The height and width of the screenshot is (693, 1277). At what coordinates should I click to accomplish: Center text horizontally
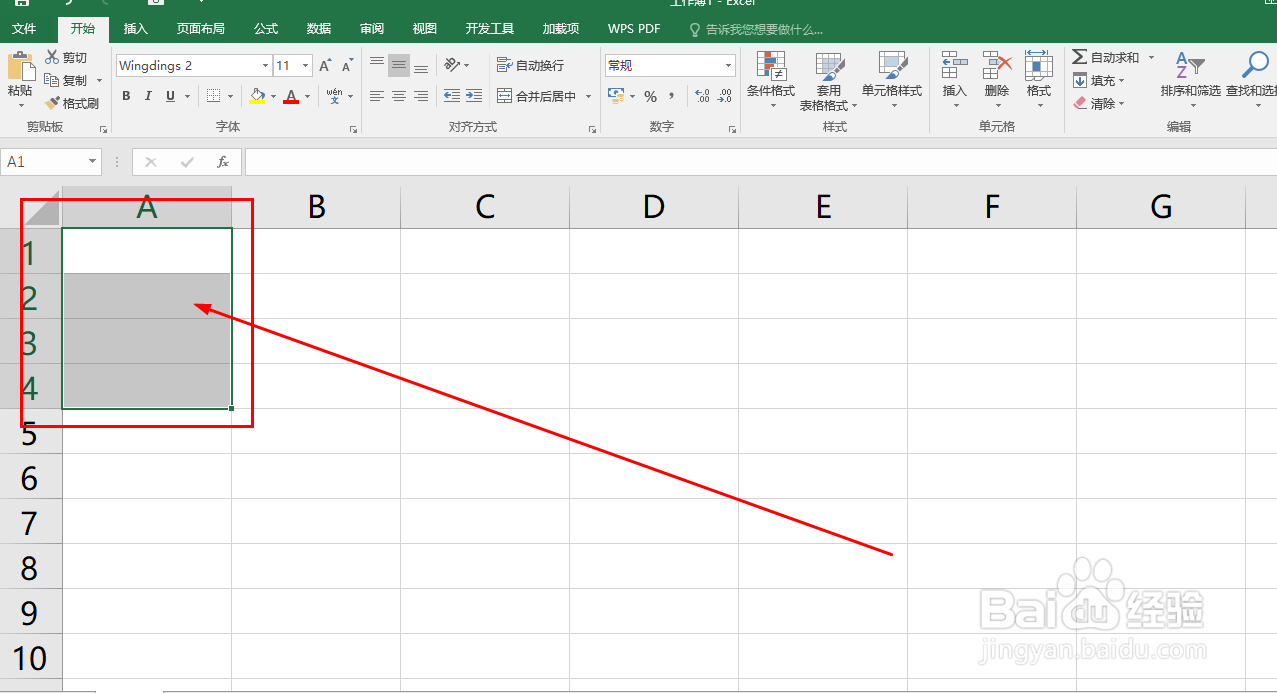[399, 96]
